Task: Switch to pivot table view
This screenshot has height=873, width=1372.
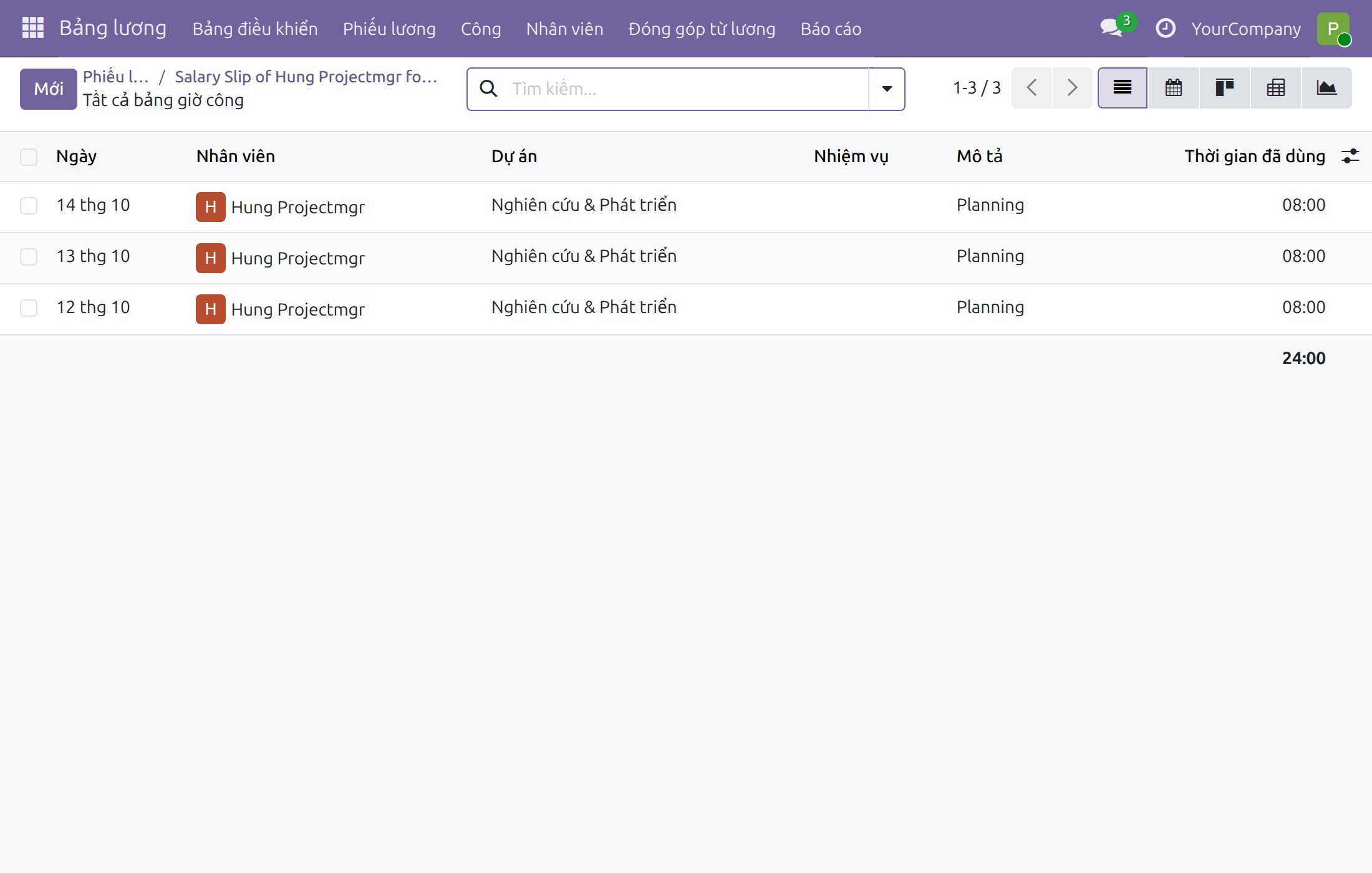Action: point(1275,88)
